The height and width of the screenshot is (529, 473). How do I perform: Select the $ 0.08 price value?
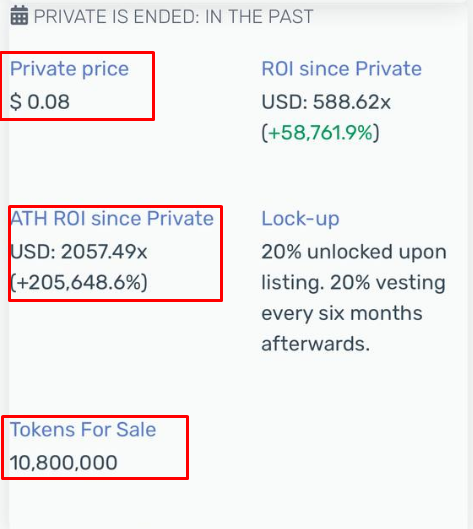click(x=40, y=102)
